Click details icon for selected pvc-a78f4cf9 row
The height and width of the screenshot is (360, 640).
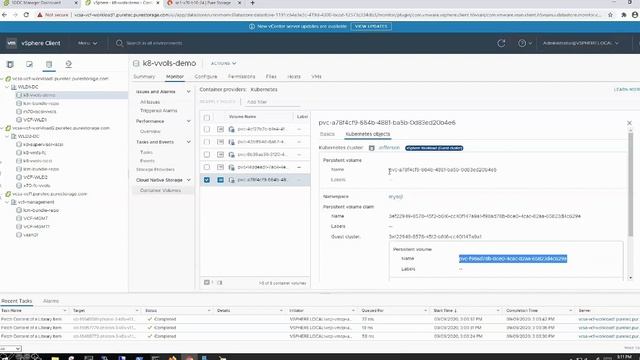(x=220, y=180)
